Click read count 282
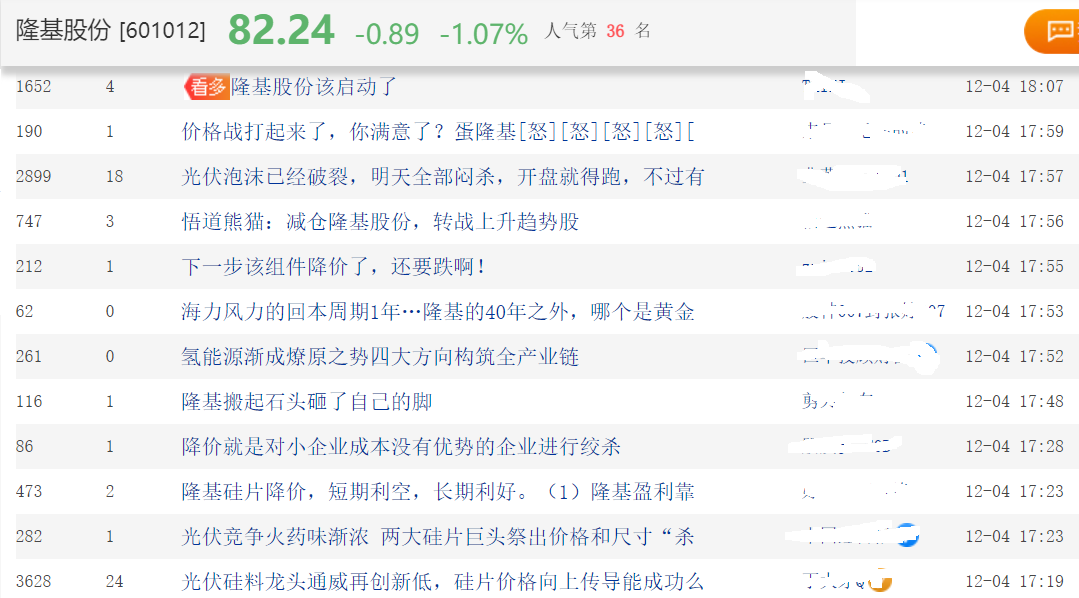 point(29,536)
